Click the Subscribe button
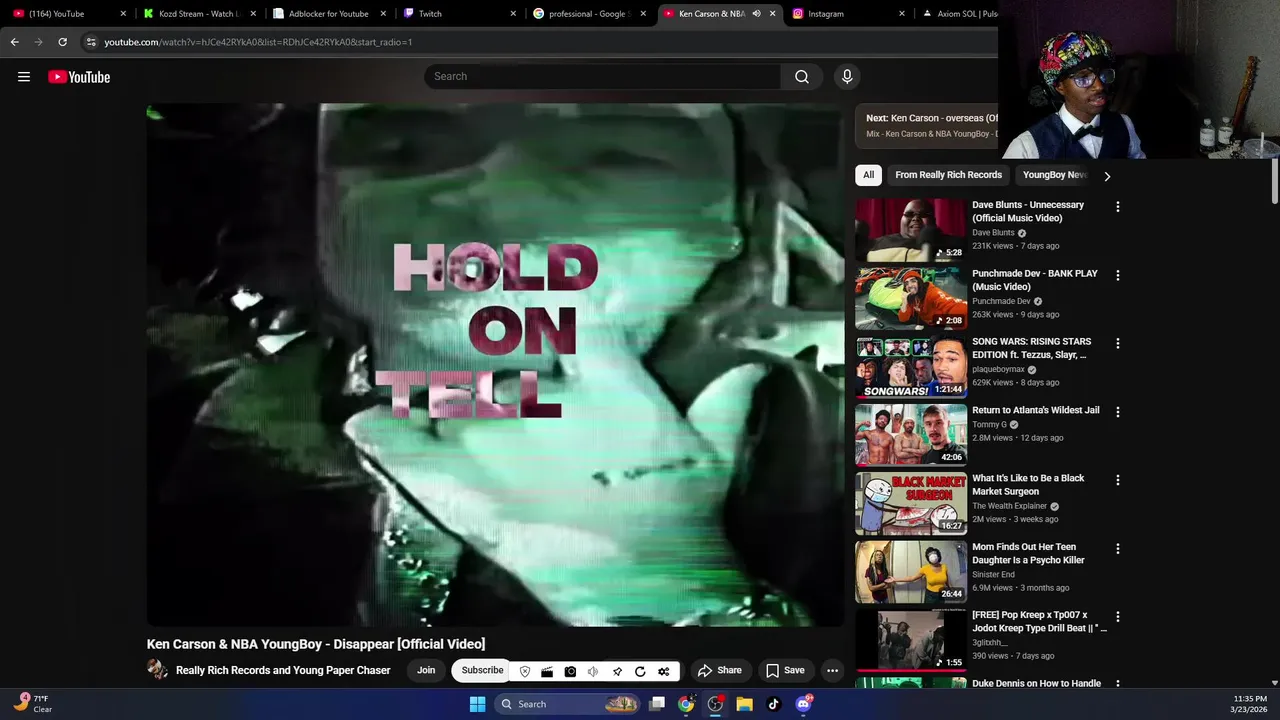This screenshot has height=720, width=1280. pyautogui.click(x=482, y=670)
